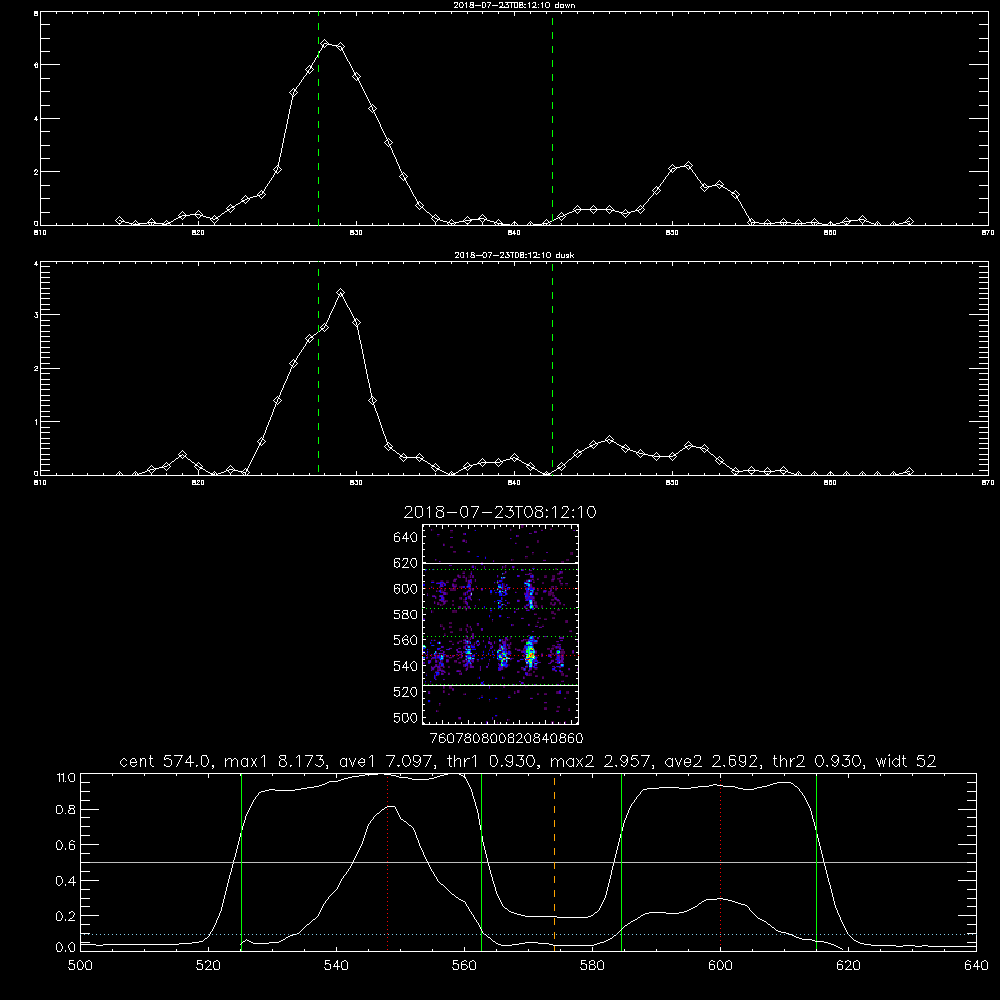The width and height of the screenshot is (1000, 1000).
Task: Click the '2018-07-23T08:12:10 dusk' plot title
Action: click(514, 255)
